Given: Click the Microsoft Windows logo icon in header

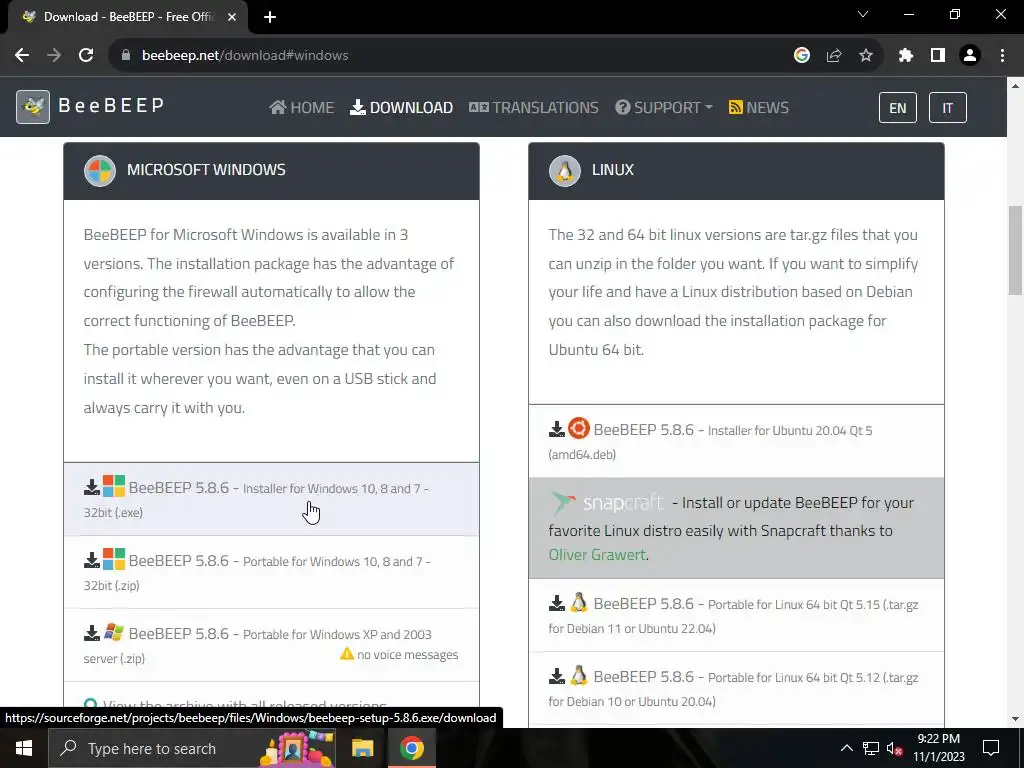Looking at the screenshot, I should pos(100,171).
